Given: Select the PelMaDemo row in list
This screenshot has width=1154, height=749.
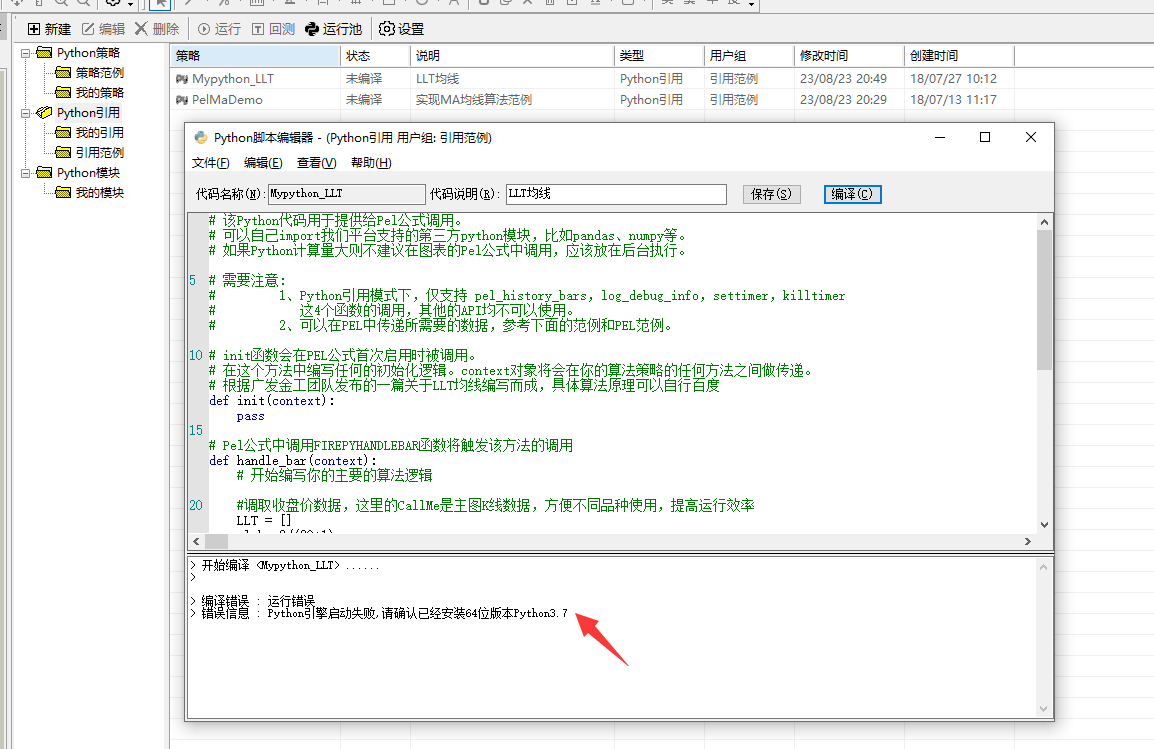Looking at the screenshot, I should pos(227,100).
